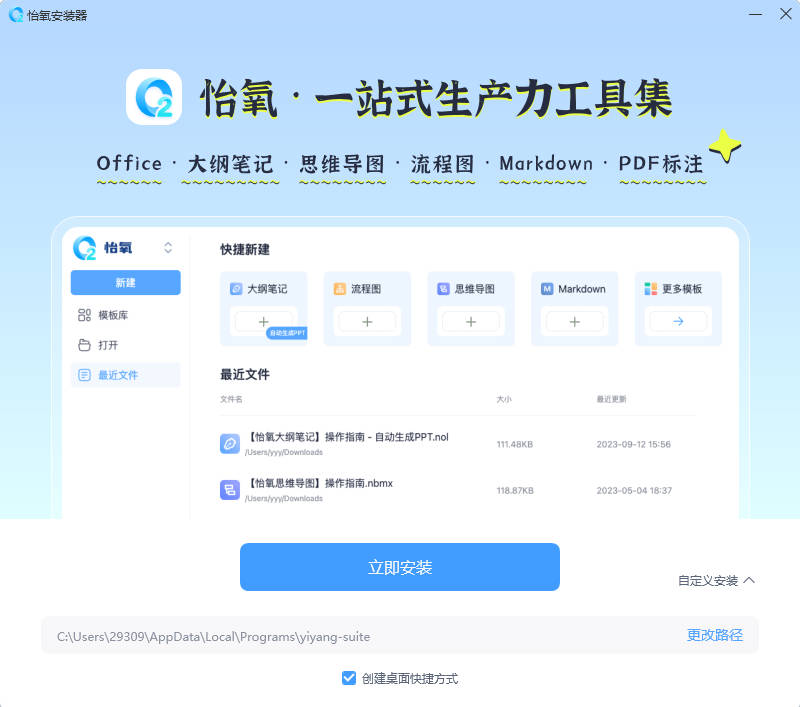
Task: Click the 最近文件 heading above file table
Action: (245, 374)
